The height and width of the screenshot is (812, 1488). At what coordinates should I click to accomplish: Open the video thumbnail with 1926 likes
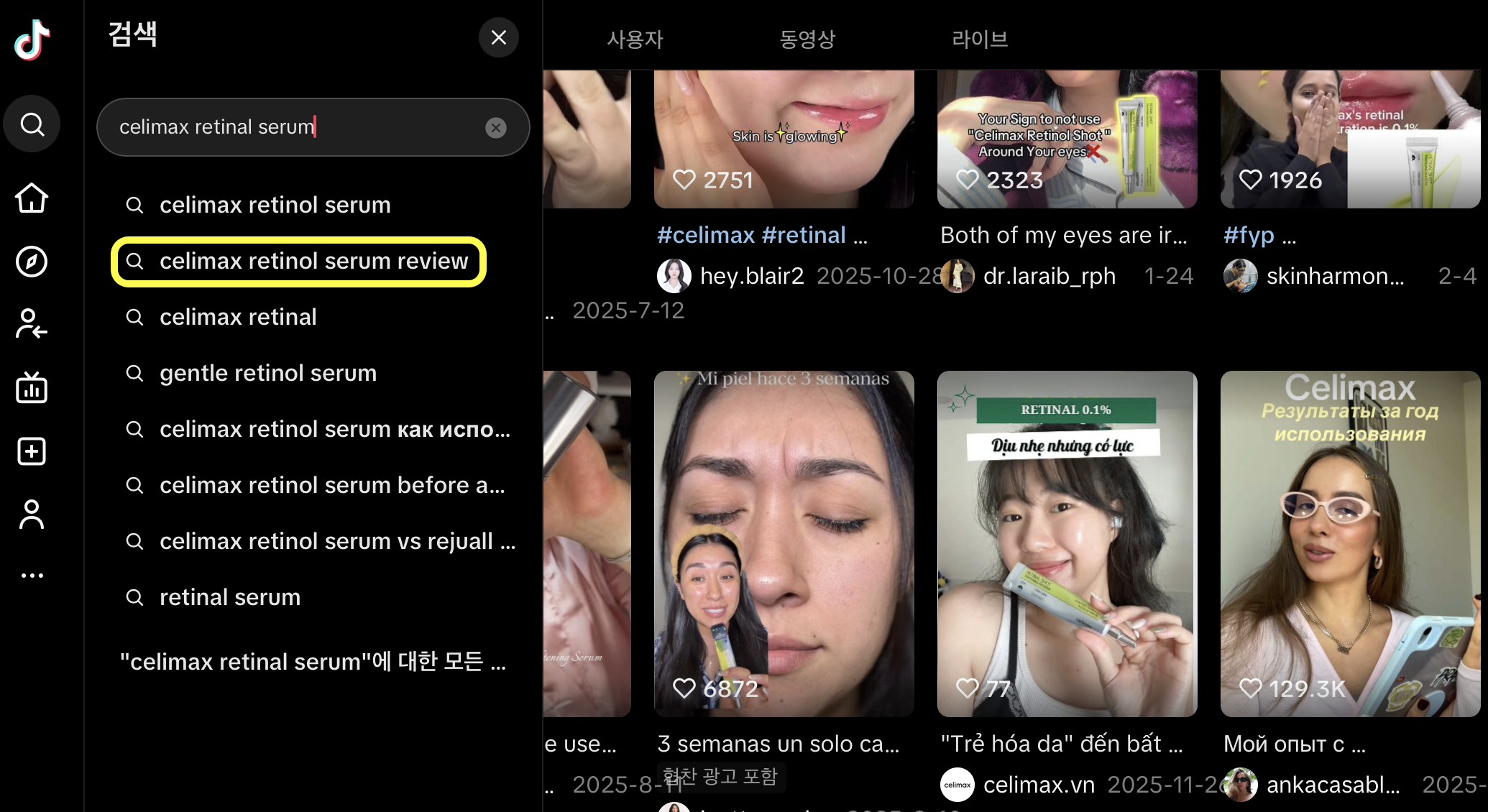(1351, 139)
